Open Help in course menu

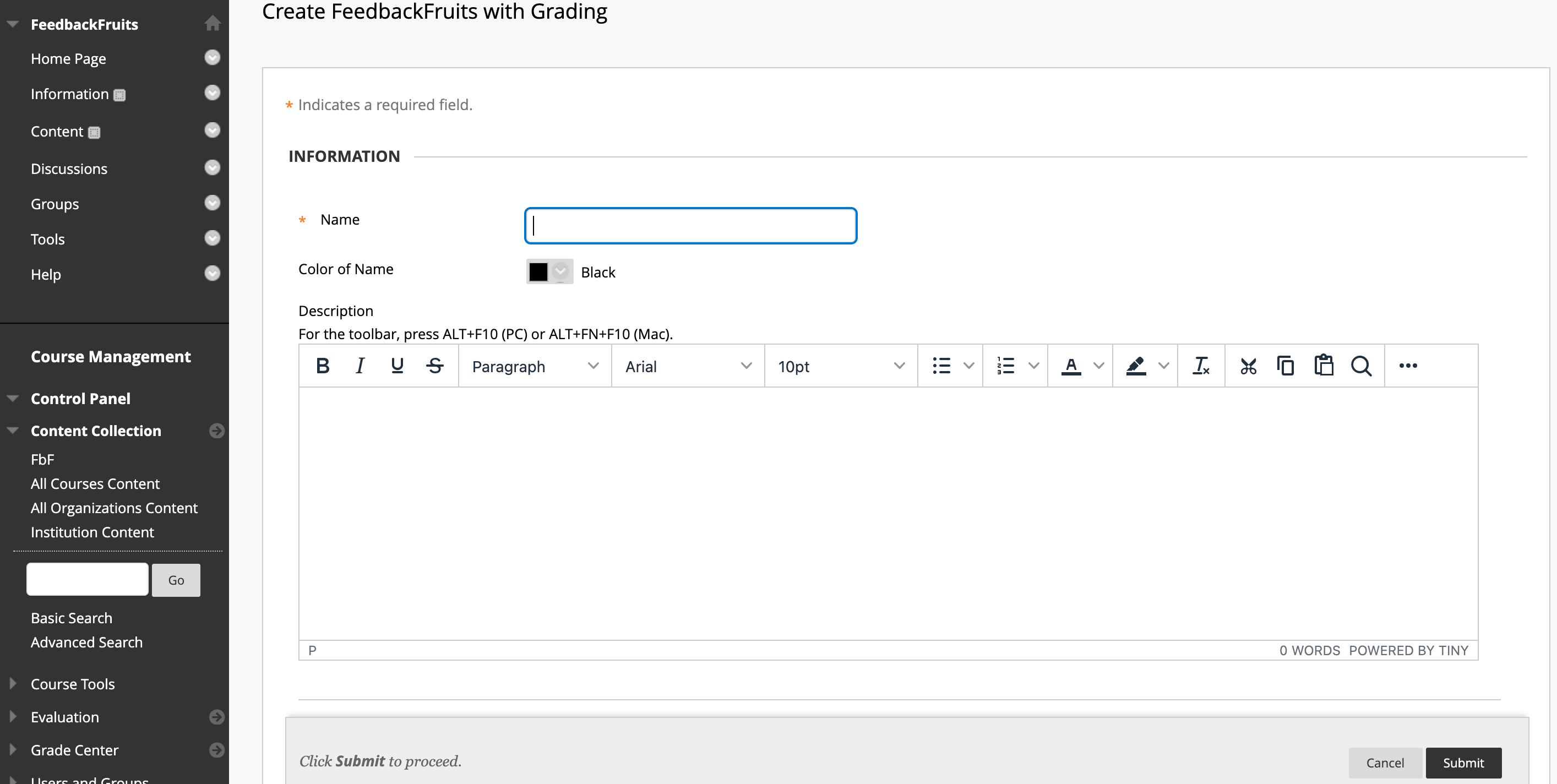[46, 274]
